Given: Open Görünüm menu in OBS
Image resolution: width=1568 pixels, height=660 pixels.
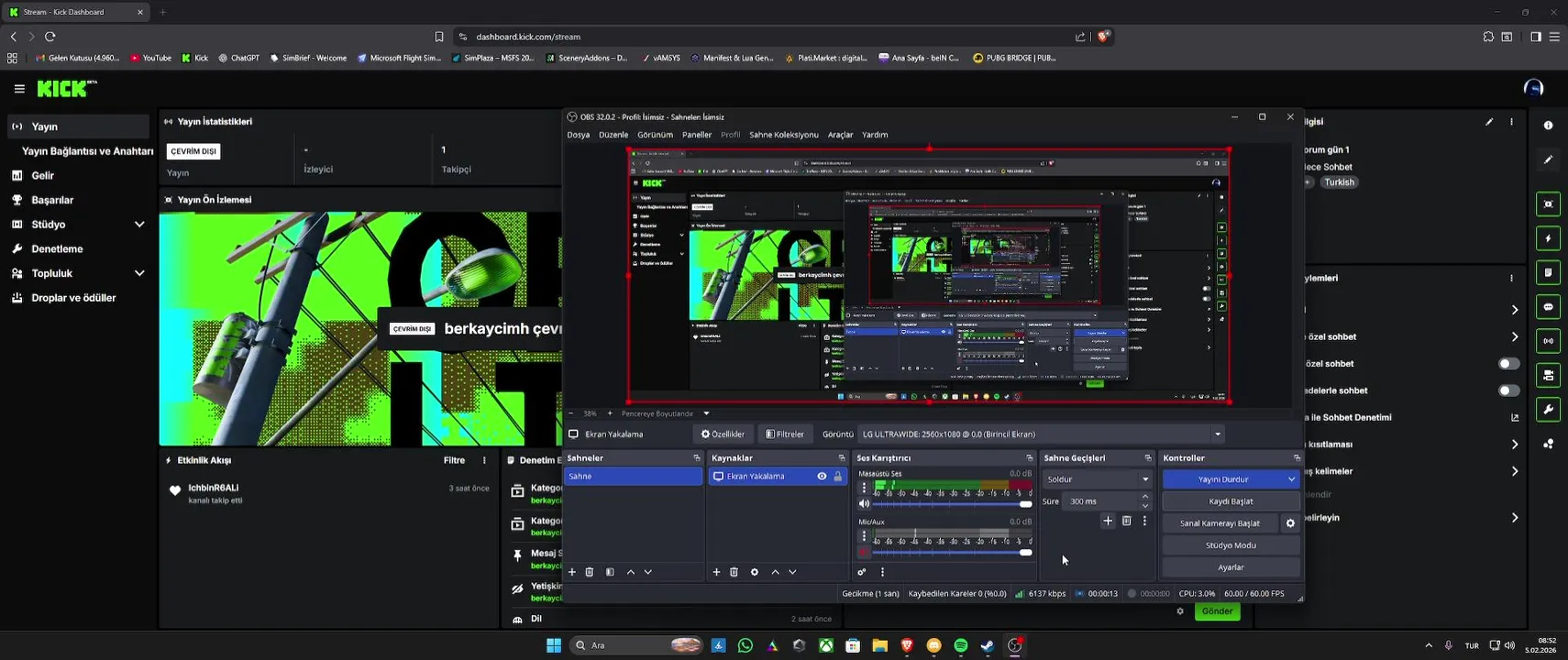Looking at the screenshot, I should pos(655,135).
